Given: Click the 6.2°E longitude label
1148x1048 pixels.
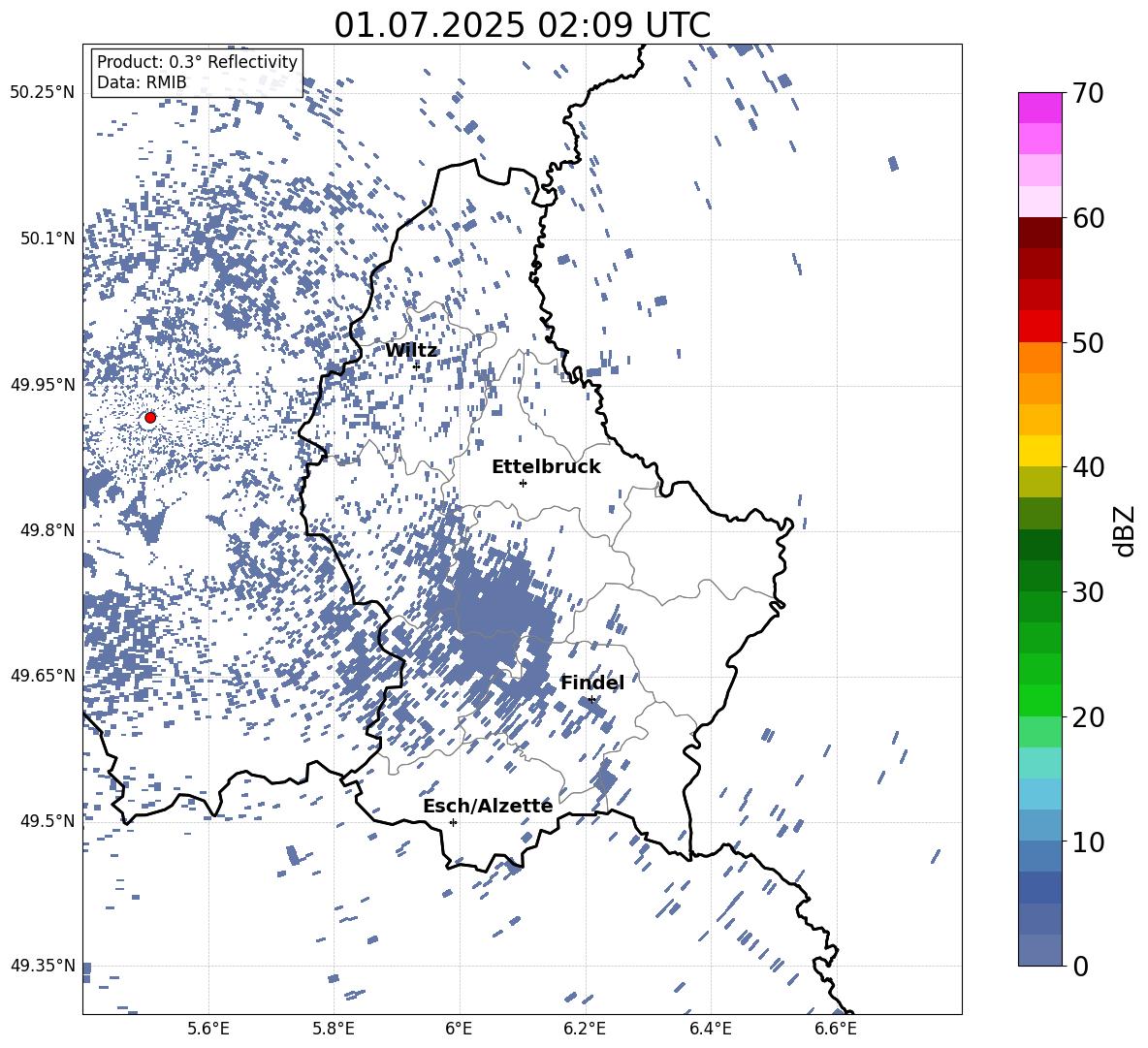Looking at the screenshot, I should 585,1029.
